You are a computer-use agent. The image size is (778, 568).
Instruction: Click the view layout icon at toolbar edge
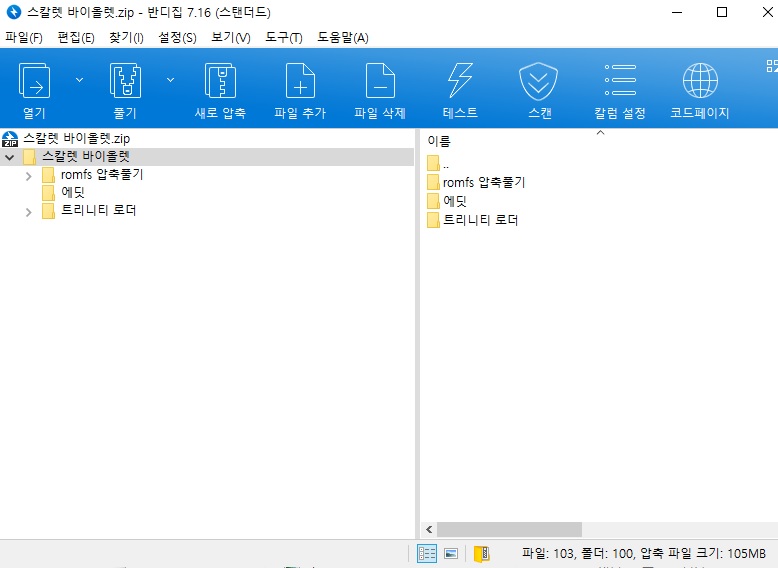pos(772,65)
